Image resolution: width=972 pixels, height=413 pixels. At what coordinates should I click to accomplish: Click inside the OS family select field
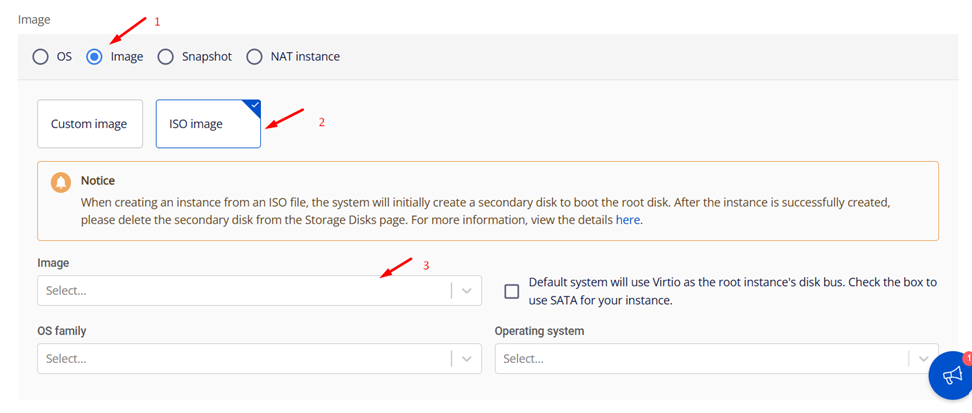(x=240, y=359)
